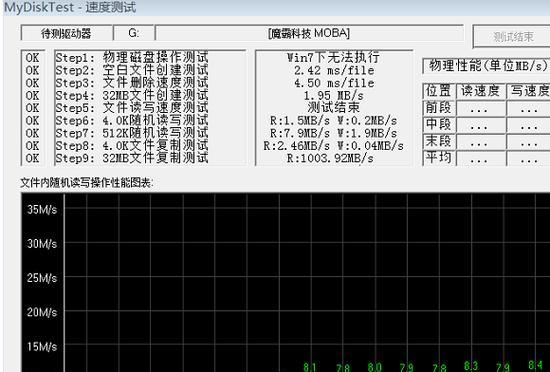Select the 平均 row in performance table
The image size is (550, 372).
[487, 158]
